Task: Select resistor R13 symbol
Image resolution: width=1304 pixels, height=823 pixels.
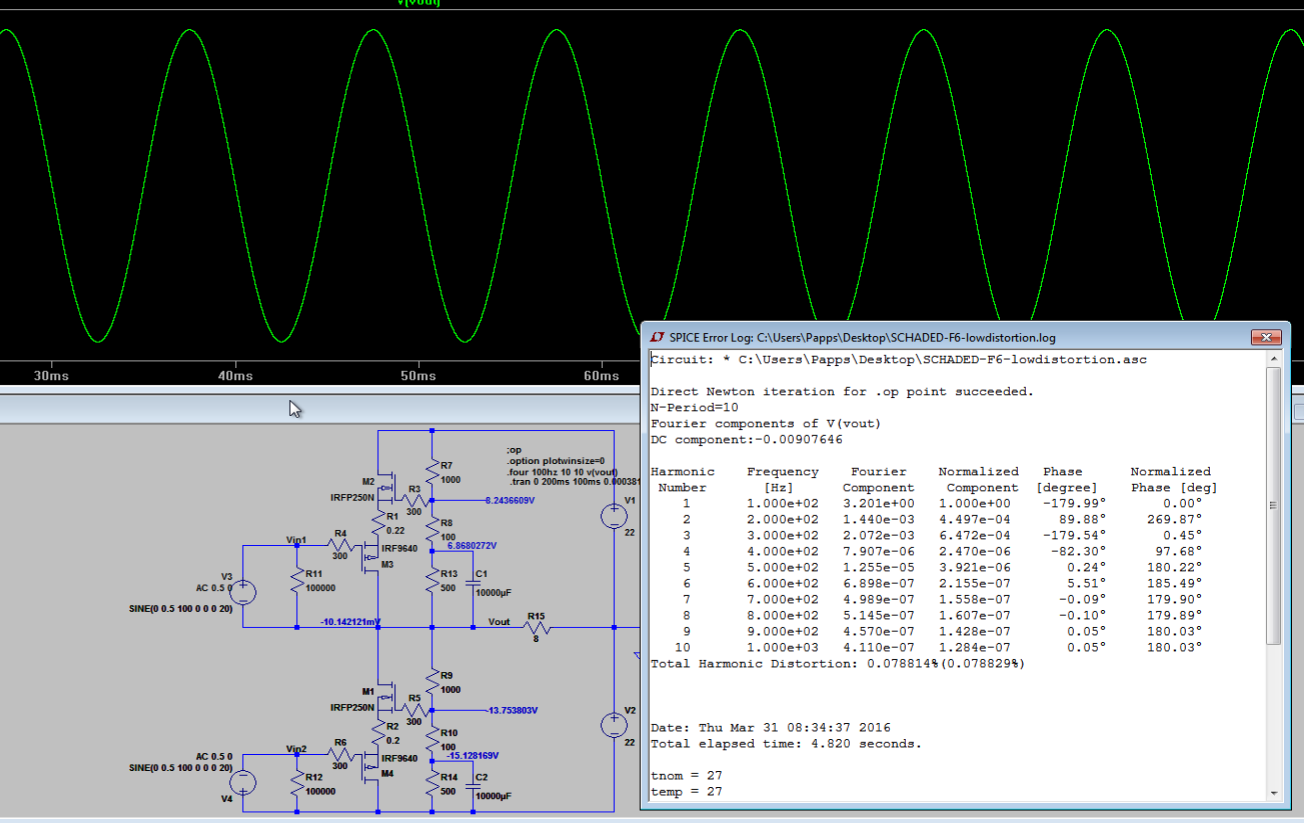Action: tap(431, 581)
